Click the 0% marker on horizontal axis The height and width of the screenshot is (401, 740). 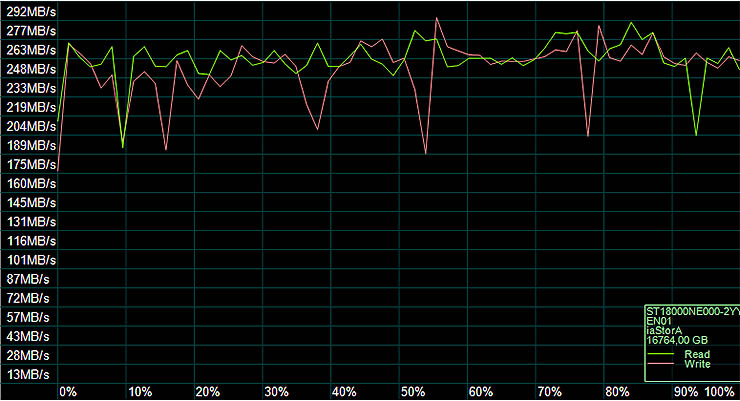[68, 391]
